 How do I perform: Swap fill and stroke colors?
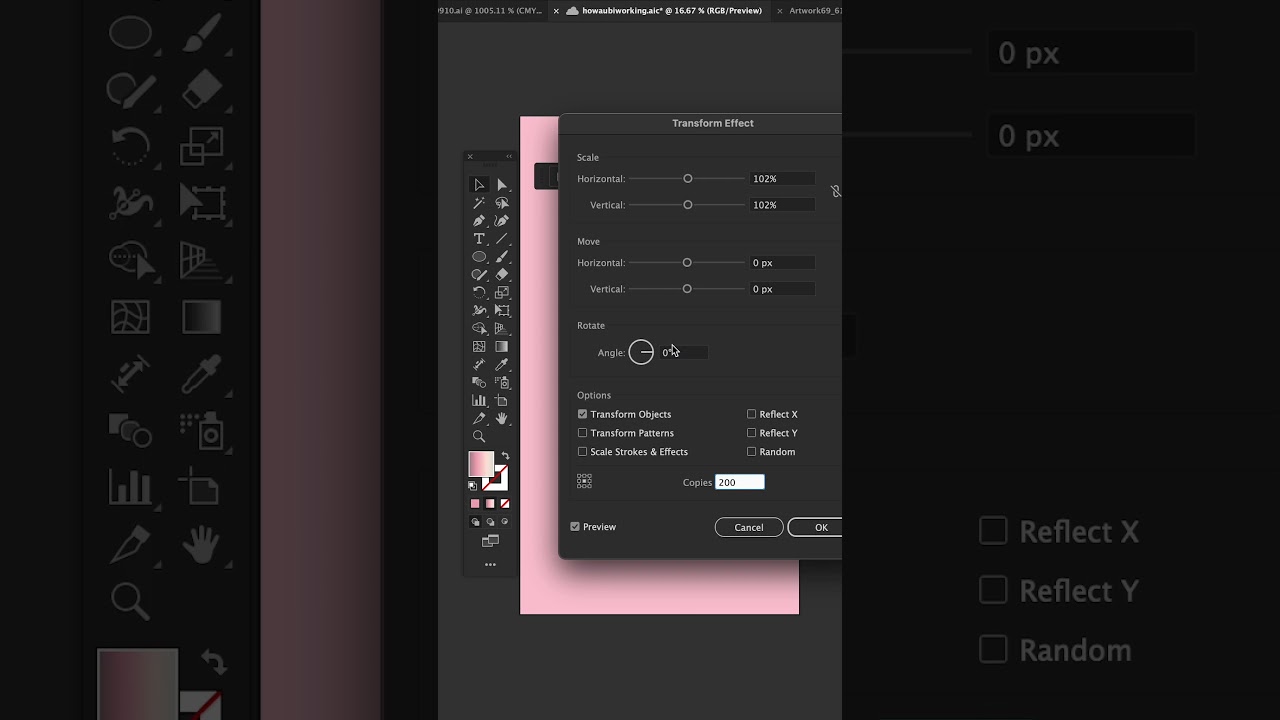[x=505, y=456]
